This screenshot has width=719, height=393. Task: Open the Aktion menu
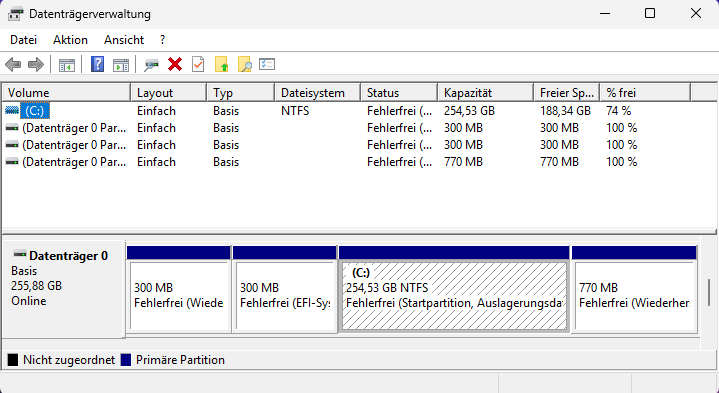pyautogui.click(x=70, y=40)
